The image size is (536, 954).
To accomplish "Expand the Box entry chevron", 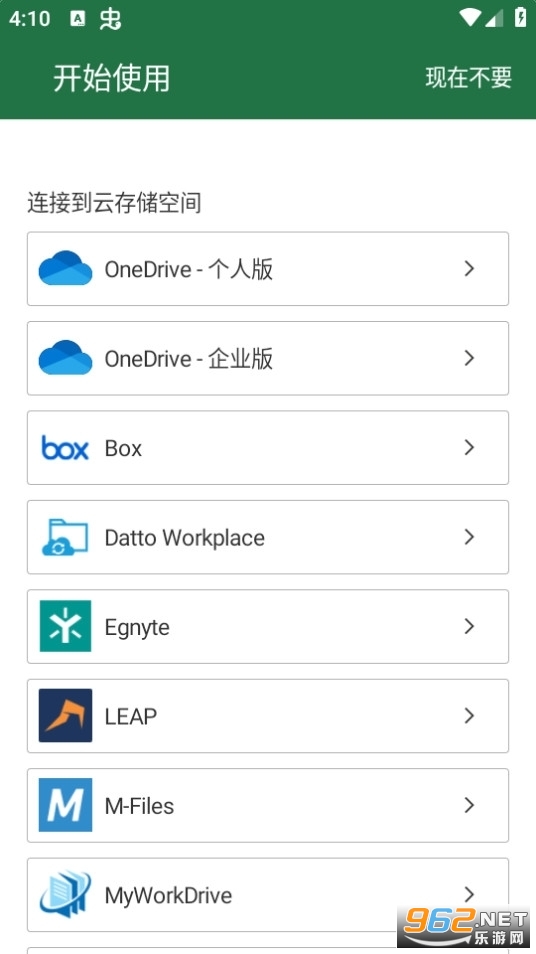I will 469,447.
